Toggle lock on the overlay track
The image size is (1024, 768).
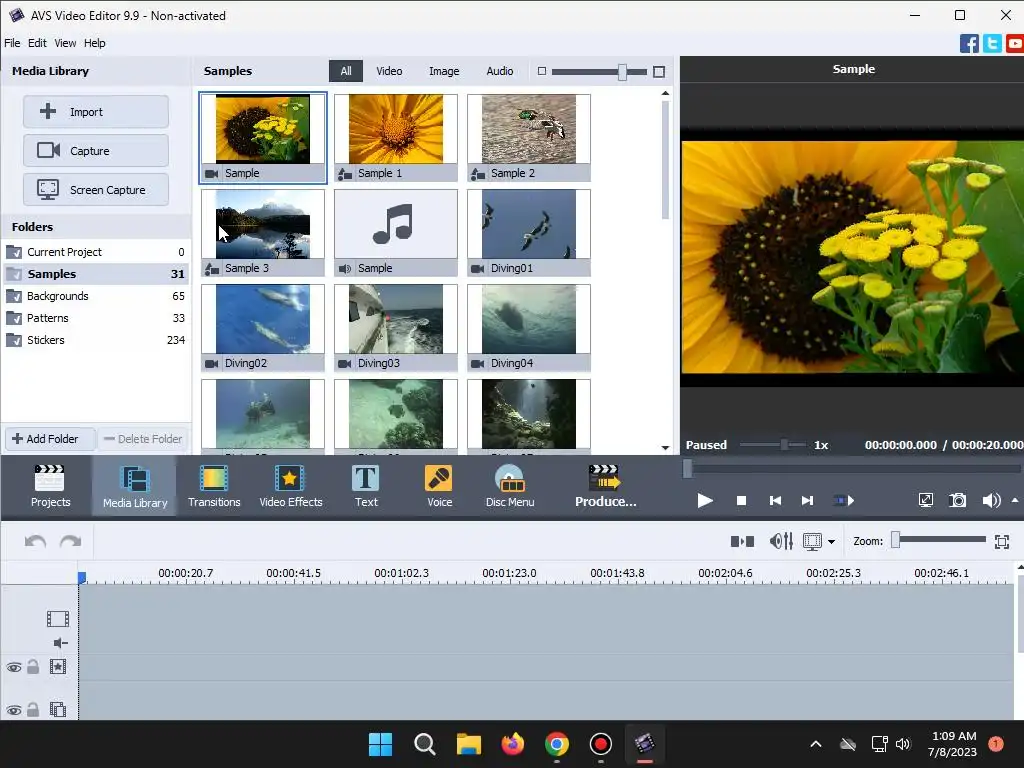(x=33, y=709)
